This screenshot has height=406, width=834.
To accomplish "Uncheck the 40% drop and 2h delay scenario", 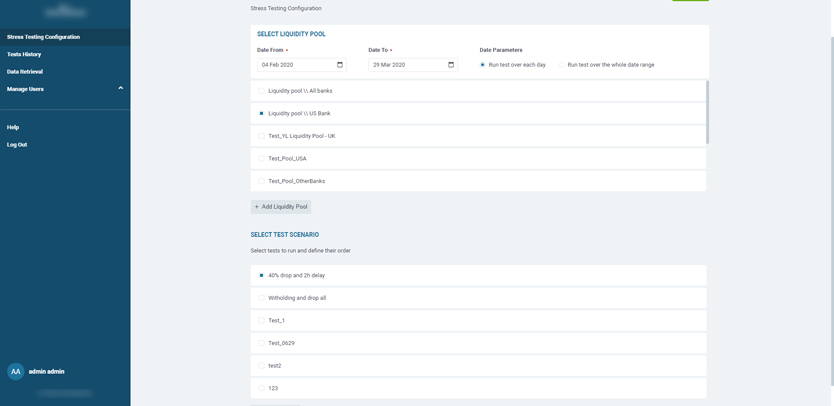I will pos(262,276).
